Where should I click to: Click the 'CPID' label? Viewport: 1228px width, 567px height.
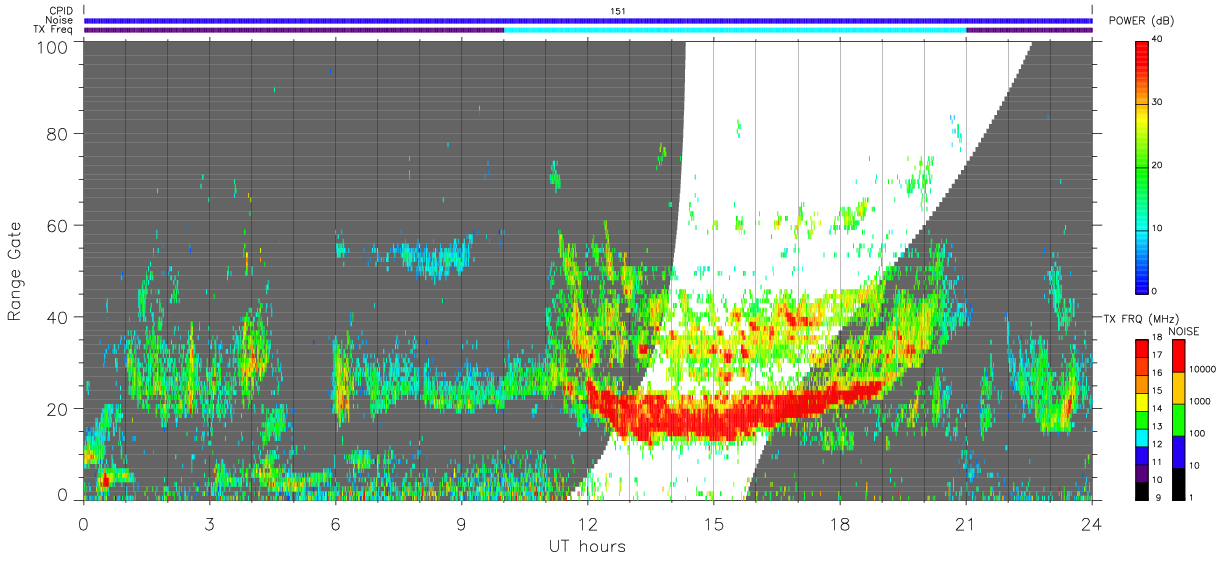pyautogui.click(x=62, y=11)
